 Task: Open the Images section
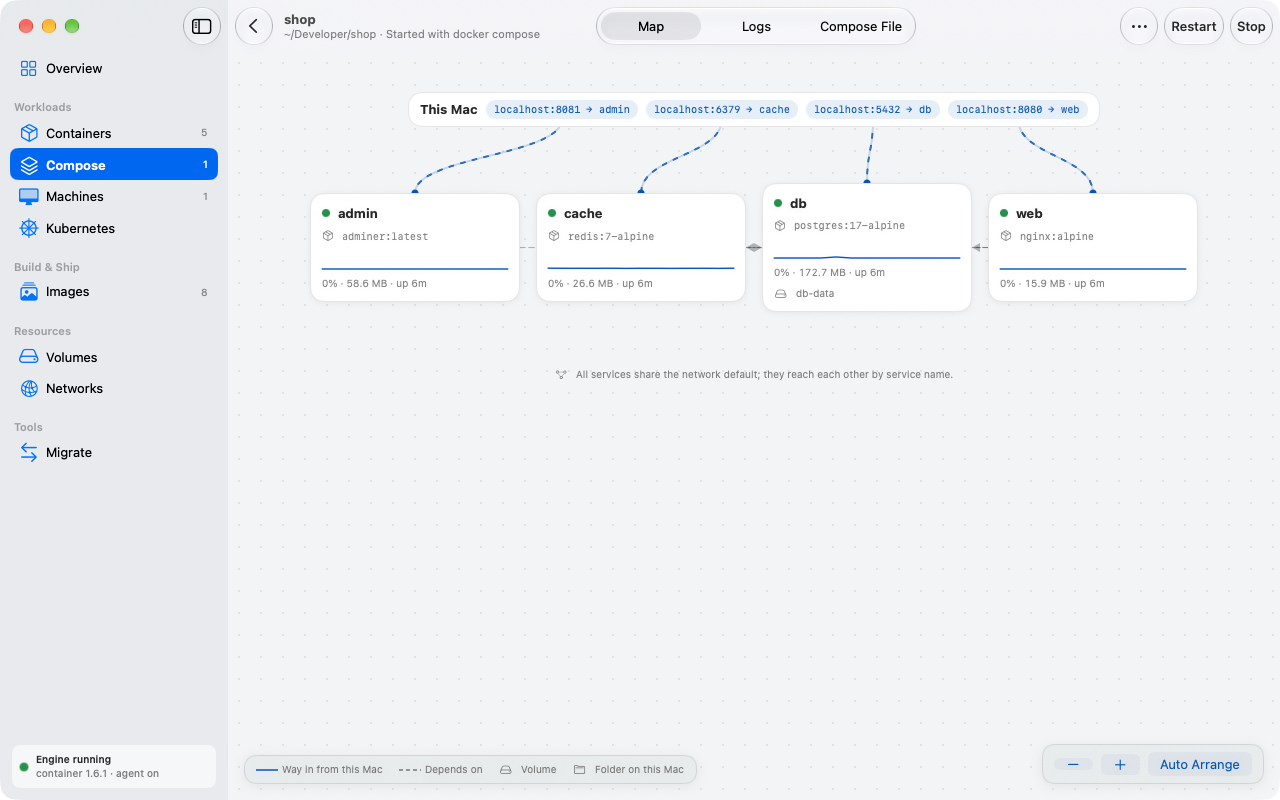coord(114,292)
